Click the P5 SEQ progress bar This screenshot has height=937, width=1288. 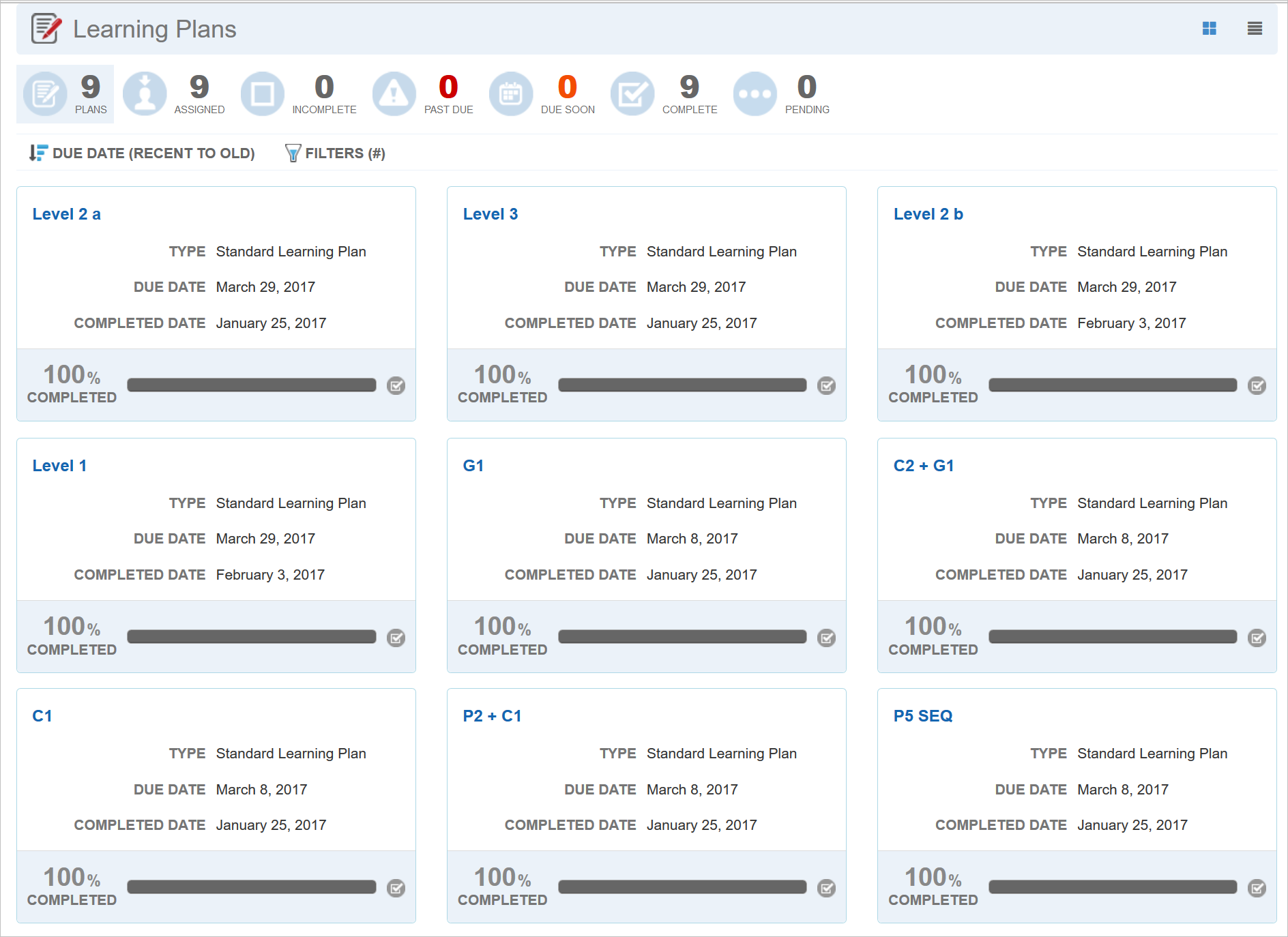coord(1113,887)
